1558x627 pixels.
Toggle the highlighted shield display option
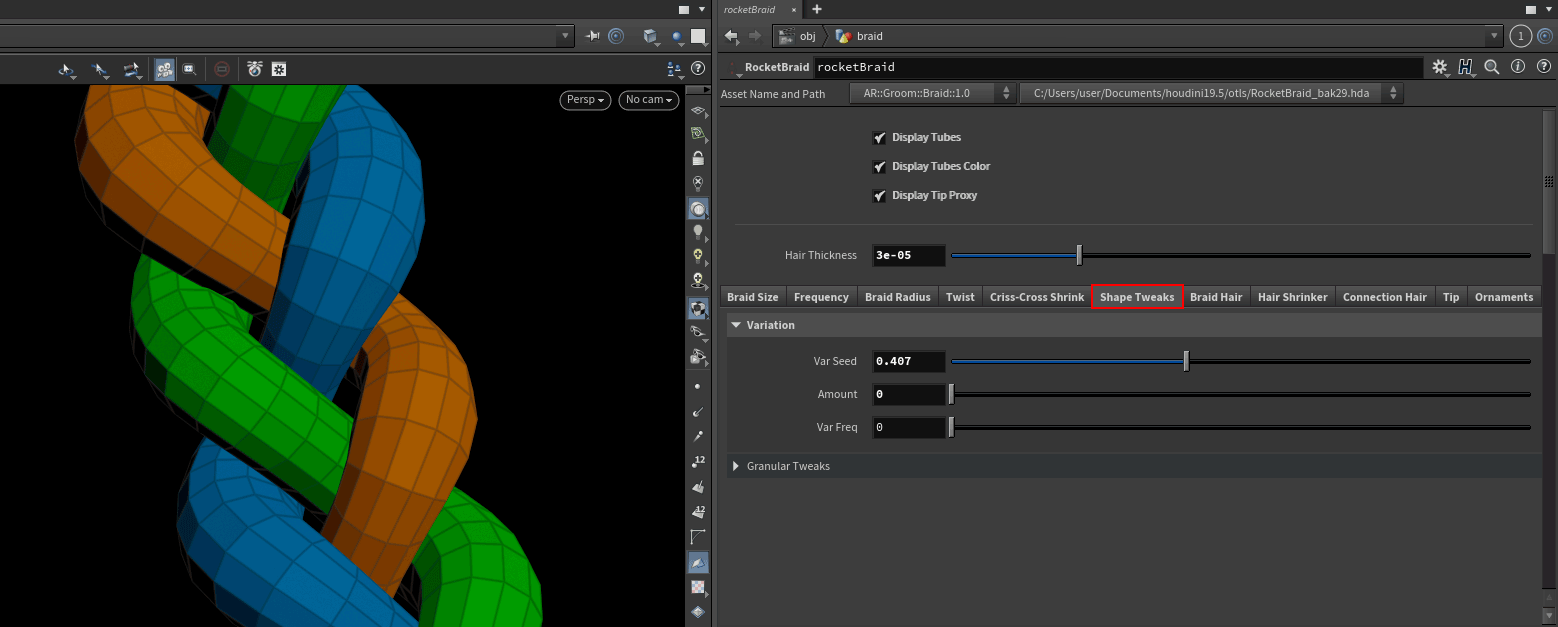click(x=698, y=309)
